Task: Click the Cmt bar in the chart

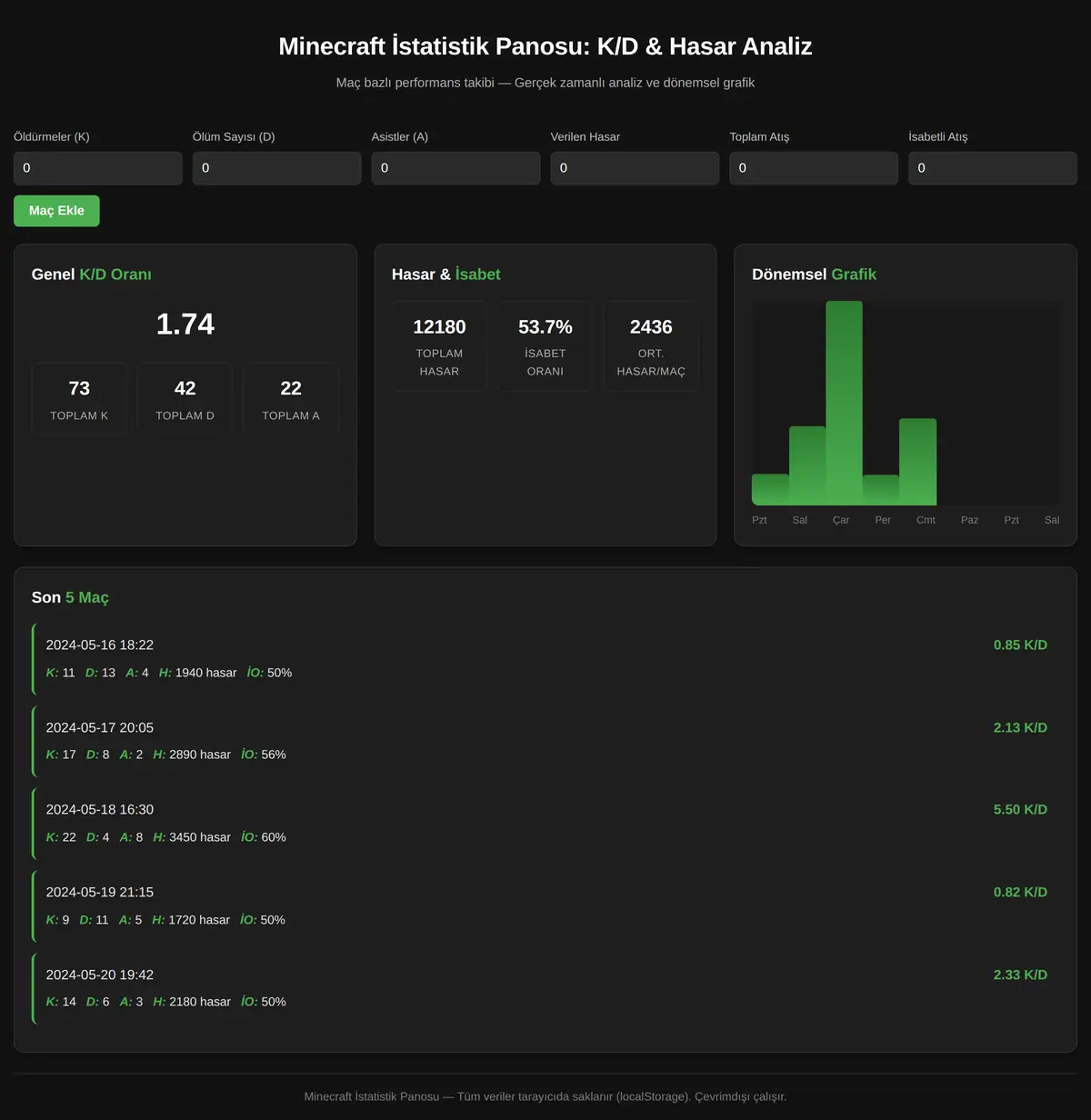Action: click(x=917, y=462)
